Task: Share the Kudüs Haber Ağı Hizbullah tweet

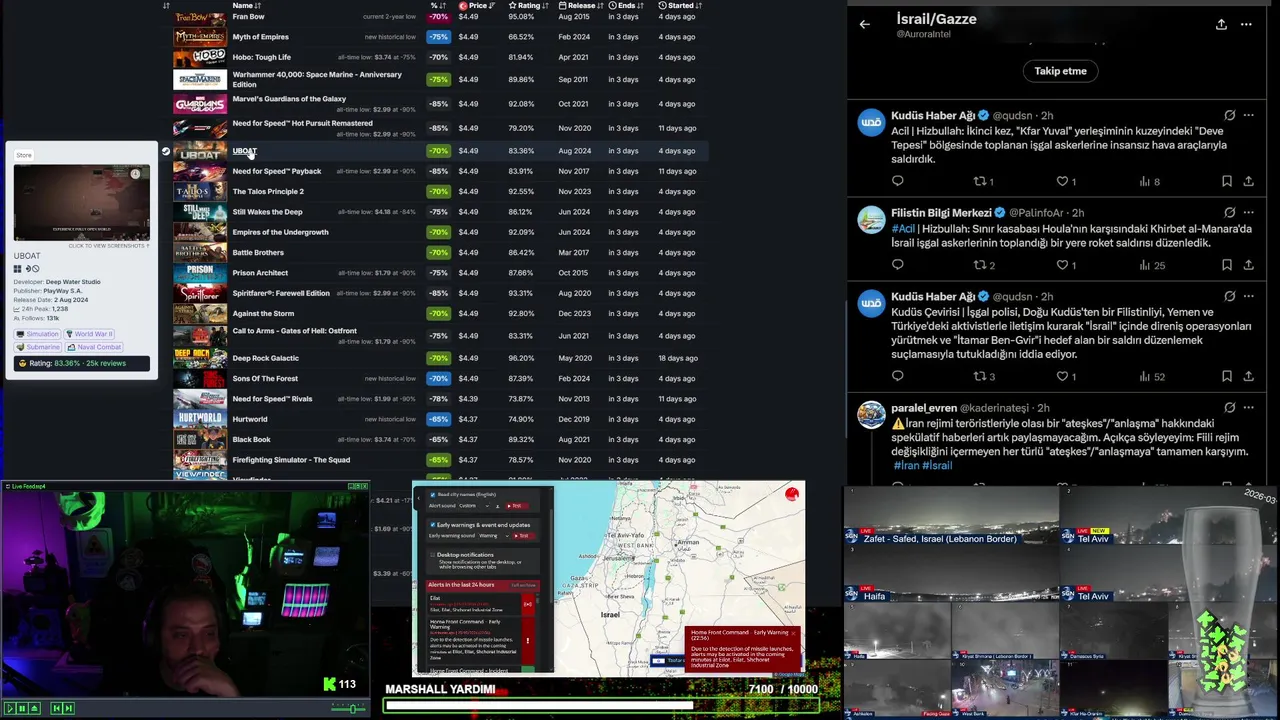Action: pos(1248,181)
